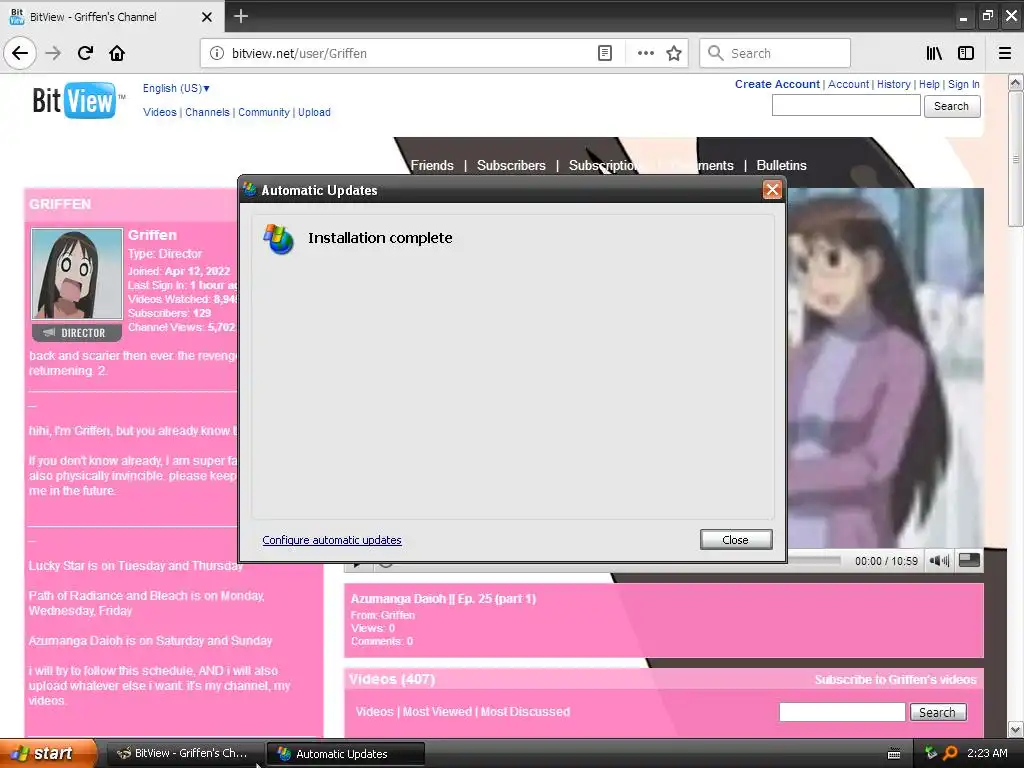The width and height of the screenshot is (1024, 768).
Task: Open Azumanga Daioh Ep. 25 video title
Action: coord(443,599)
